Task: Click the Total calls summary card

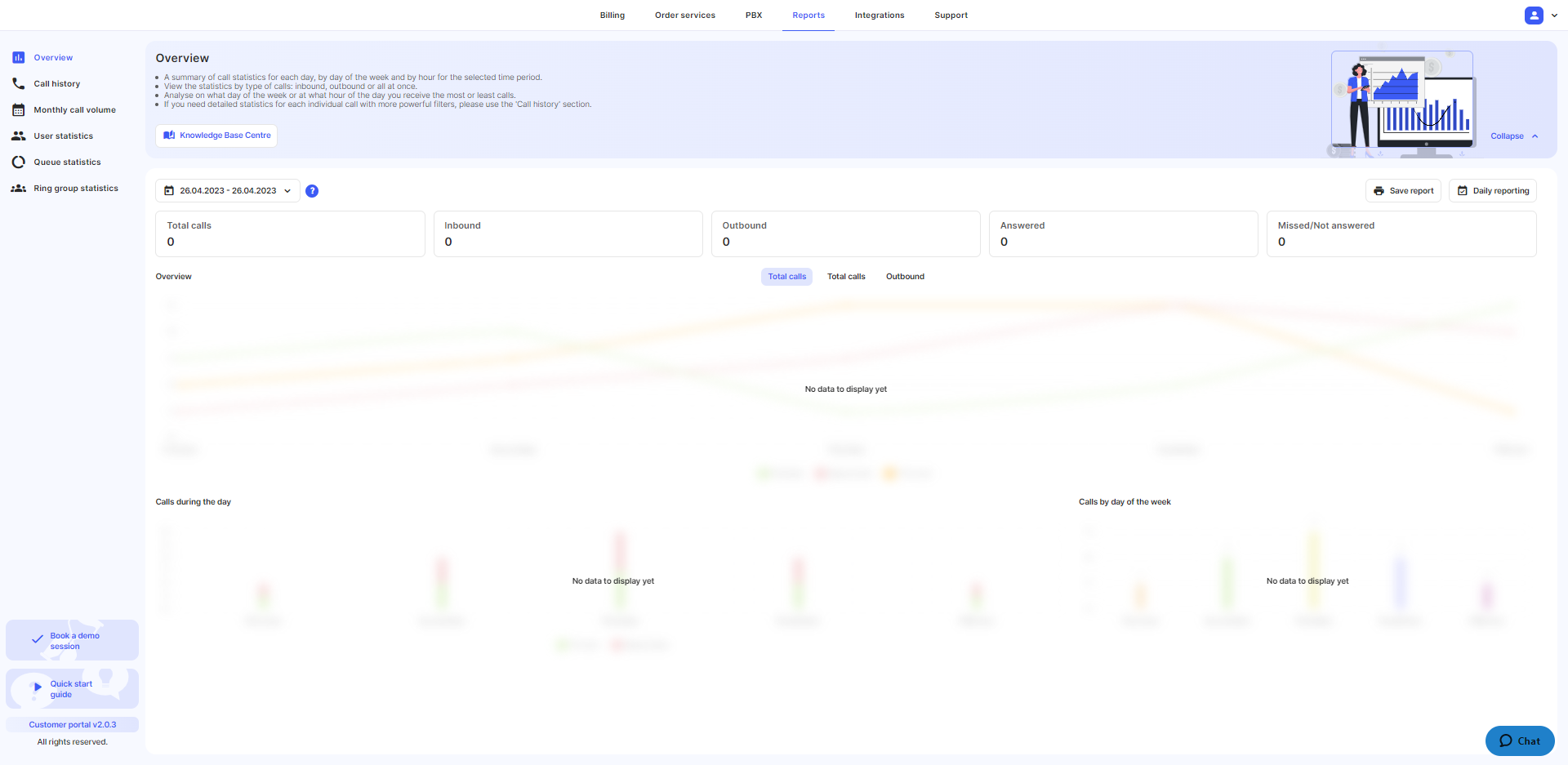Action: 290,234
